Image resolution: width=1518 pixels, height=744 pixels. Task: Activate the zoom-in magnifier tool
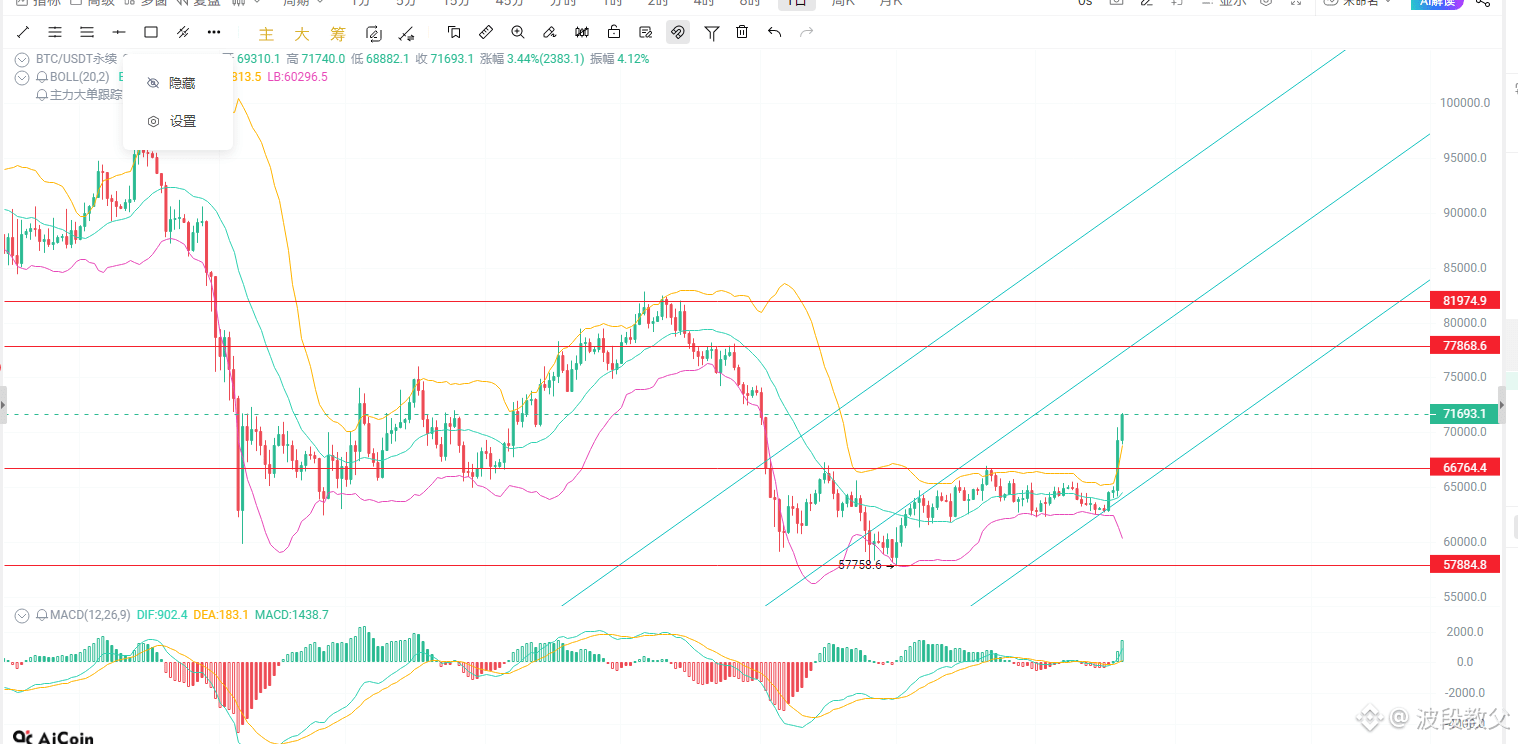[x=518, y=32]
